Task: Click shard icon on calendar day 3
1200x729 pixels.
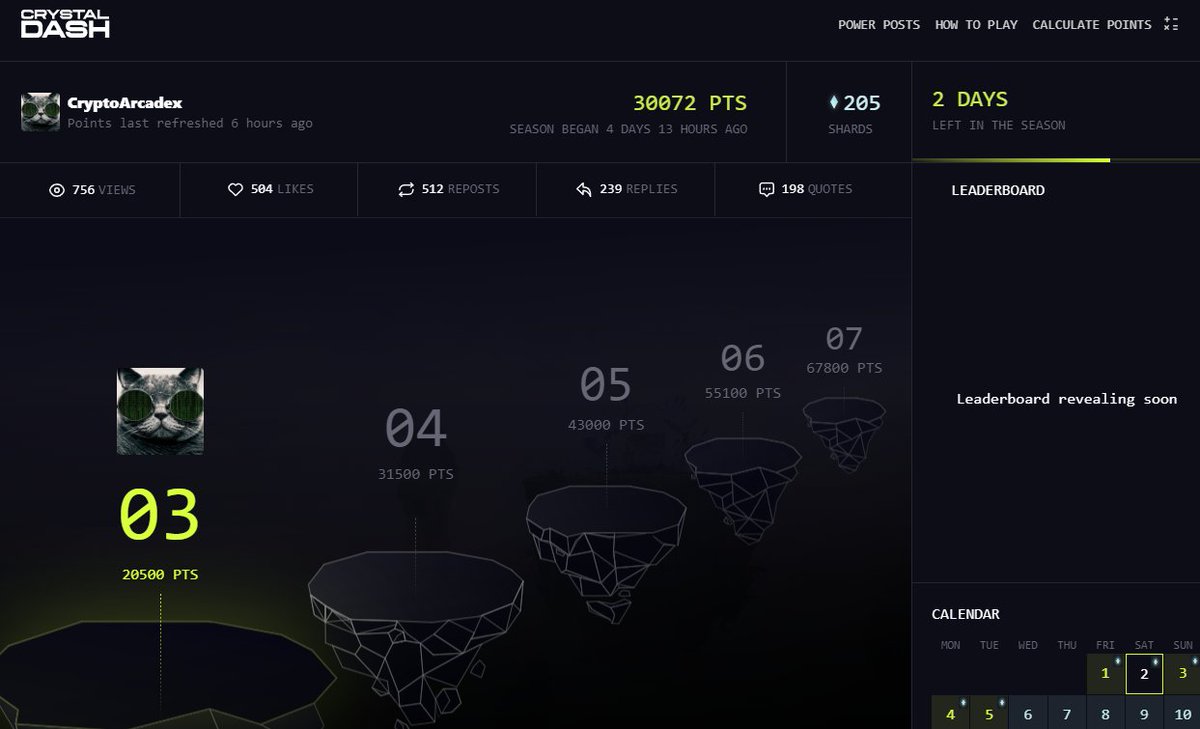Action: pos(1194,662)
